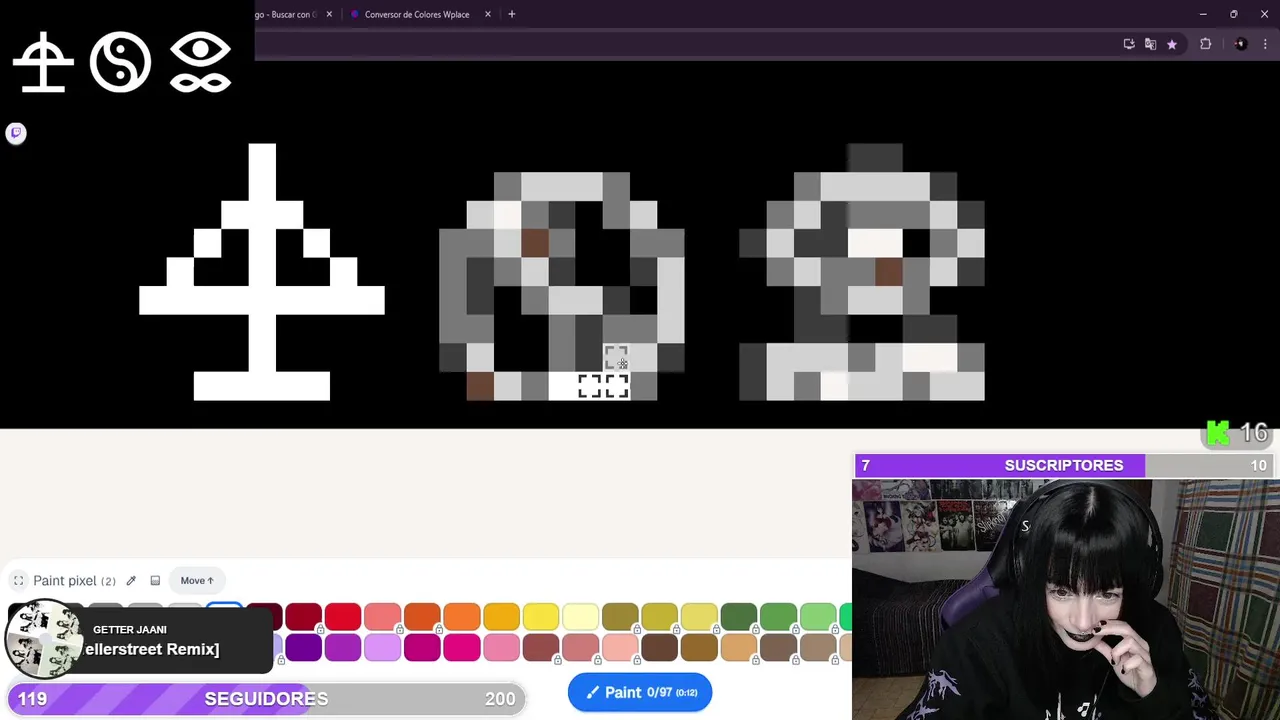Select the eyedropper tool next to Paint pixel
Image resolution: width=1280 pixels, height=720 pixels.
pos(131,581)
